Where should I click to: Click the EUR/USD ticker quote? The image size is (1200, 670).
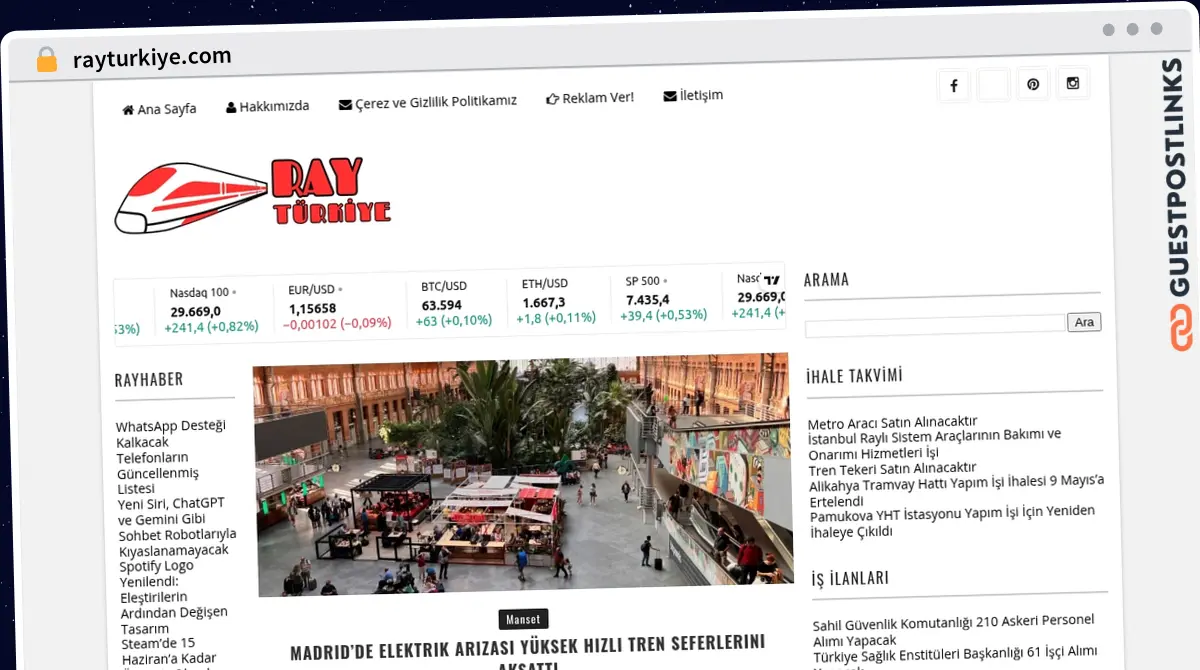click(x=337, y=306)
